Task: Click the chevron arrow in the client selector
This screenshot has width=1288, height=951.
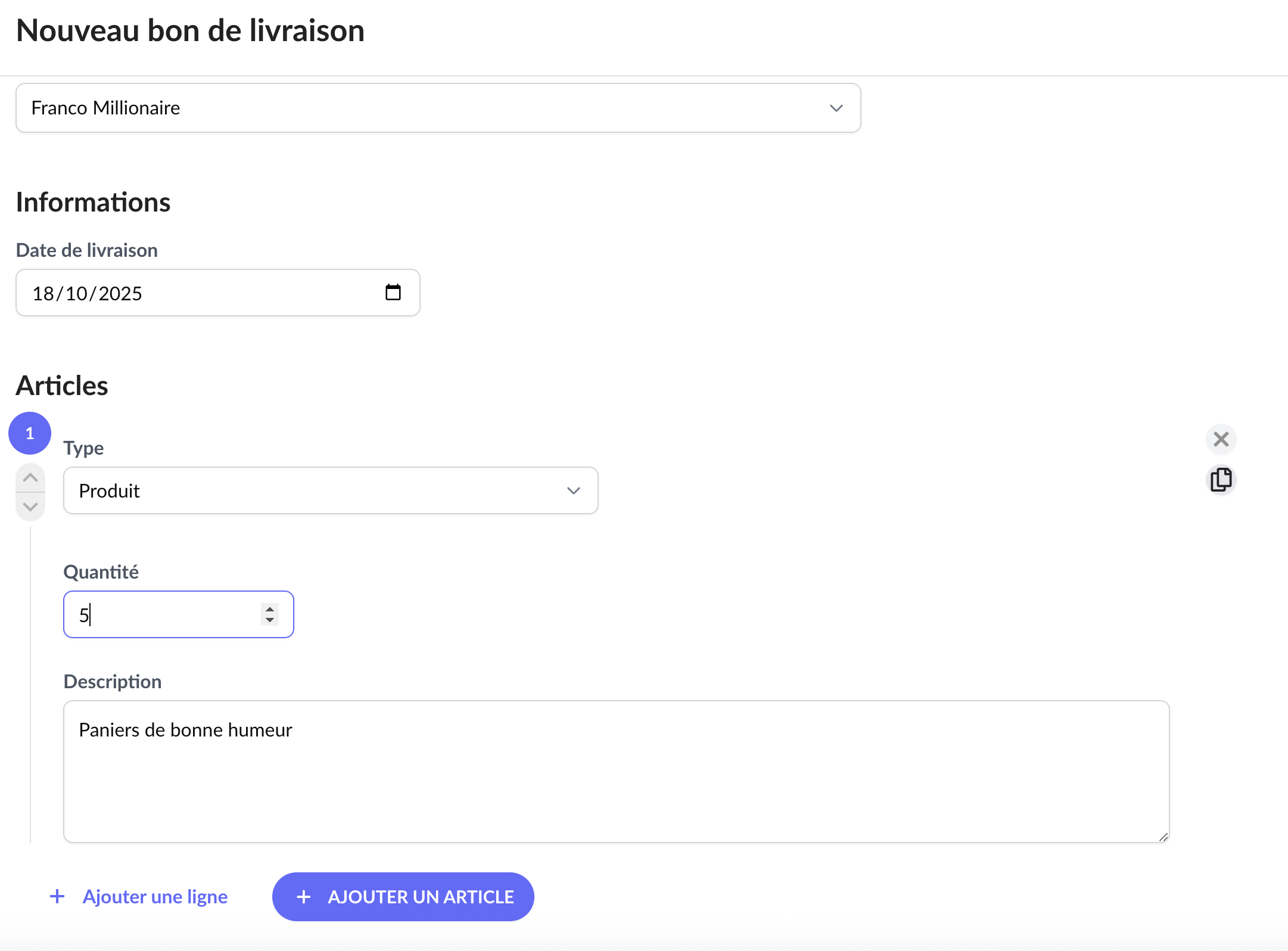Action: 836,108
